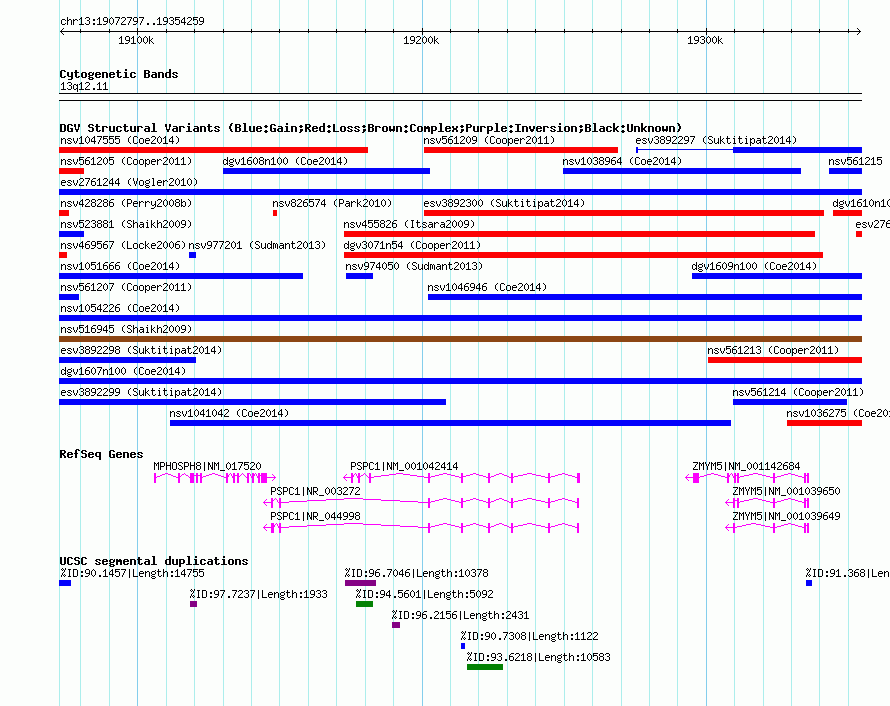Image resolution: width=890 pixels, height=706 pixels.
Task: Select nsv826574 (Park2010) label
Action: 332,203
